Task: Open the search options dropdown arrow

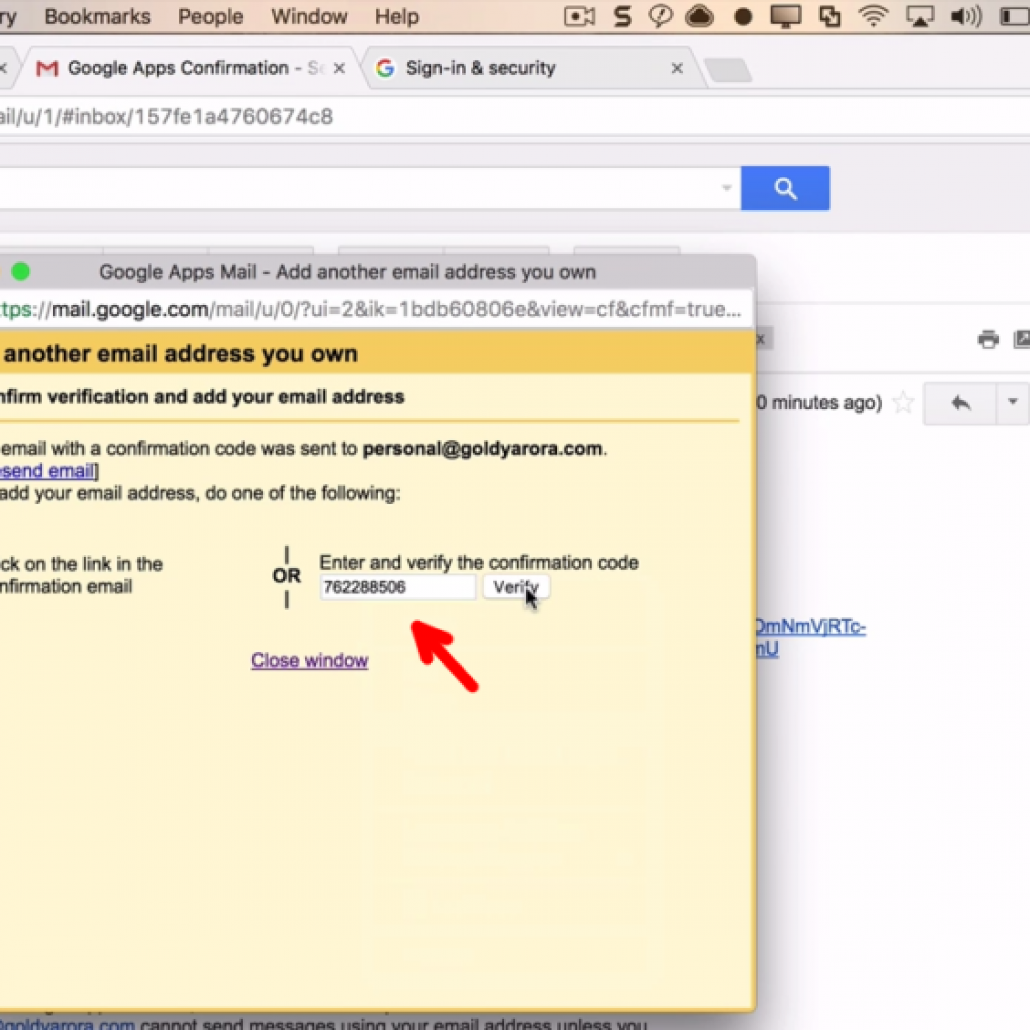Action: pyautogui.click(x=726, y=188)
